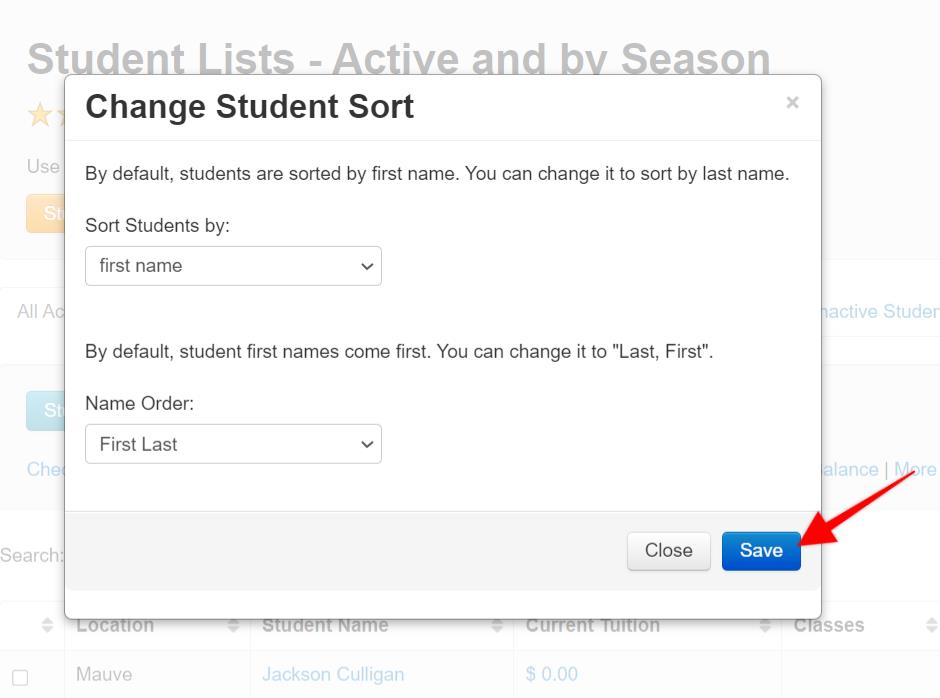The width and height of the screenshot is (940, 698).
Task: Tick the checkbox beside Mauve row
Action: tap(20, 677)
